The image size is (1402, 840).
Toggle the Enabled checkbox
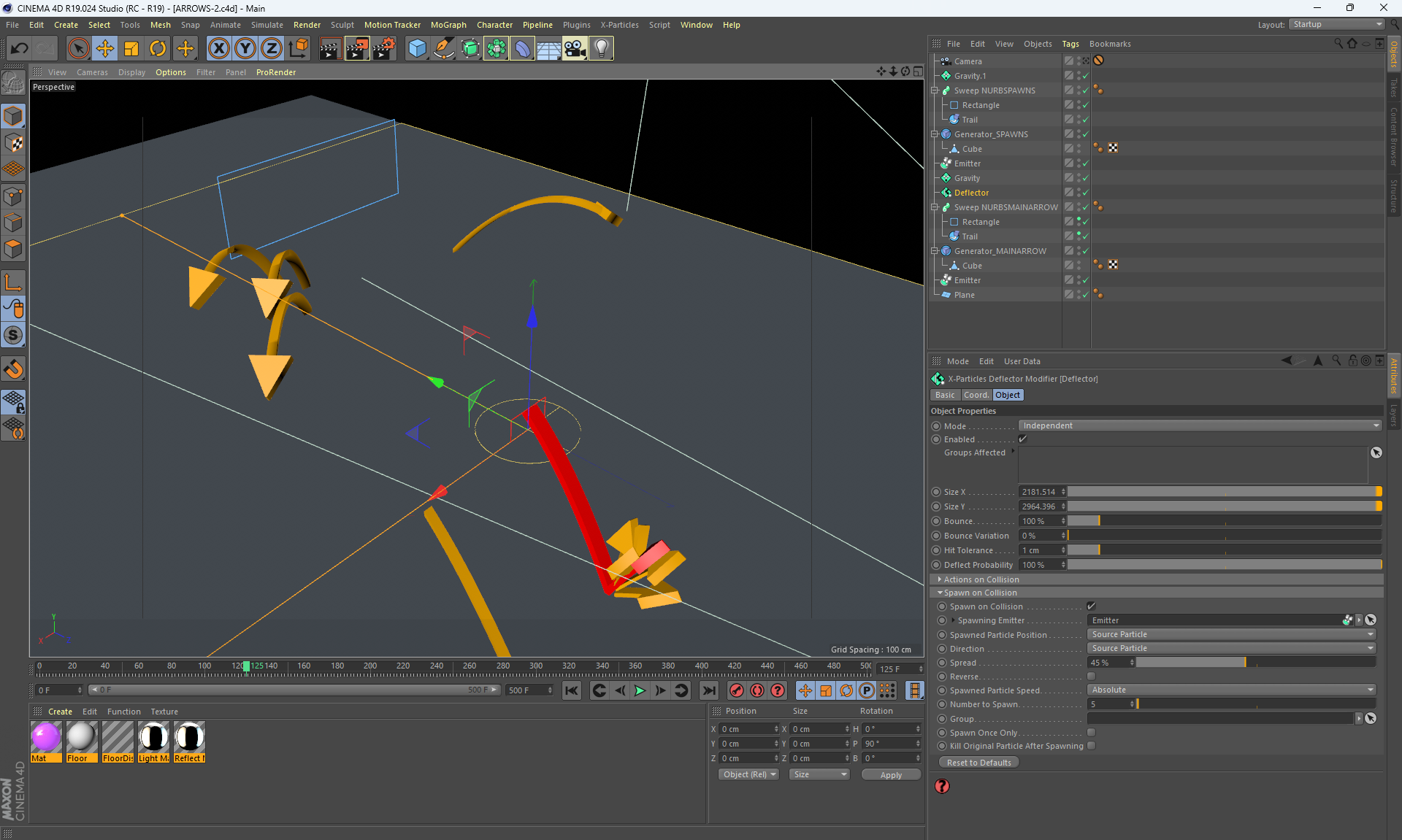(x=1022, y=439)
